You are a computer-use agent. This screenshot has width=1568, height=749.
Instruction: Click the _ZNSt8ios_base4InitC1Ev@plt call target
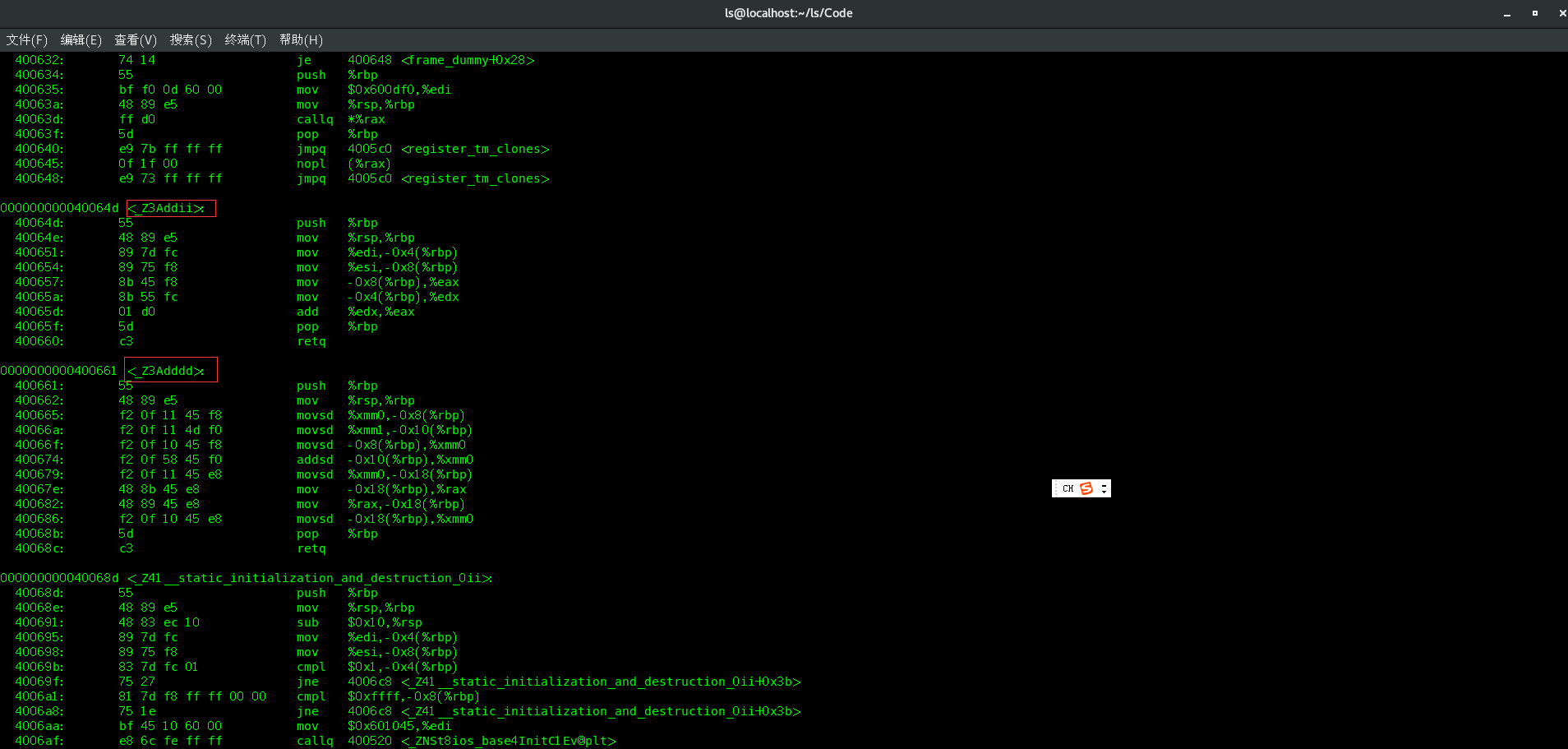pyautogui.click(x=509, y=741)
